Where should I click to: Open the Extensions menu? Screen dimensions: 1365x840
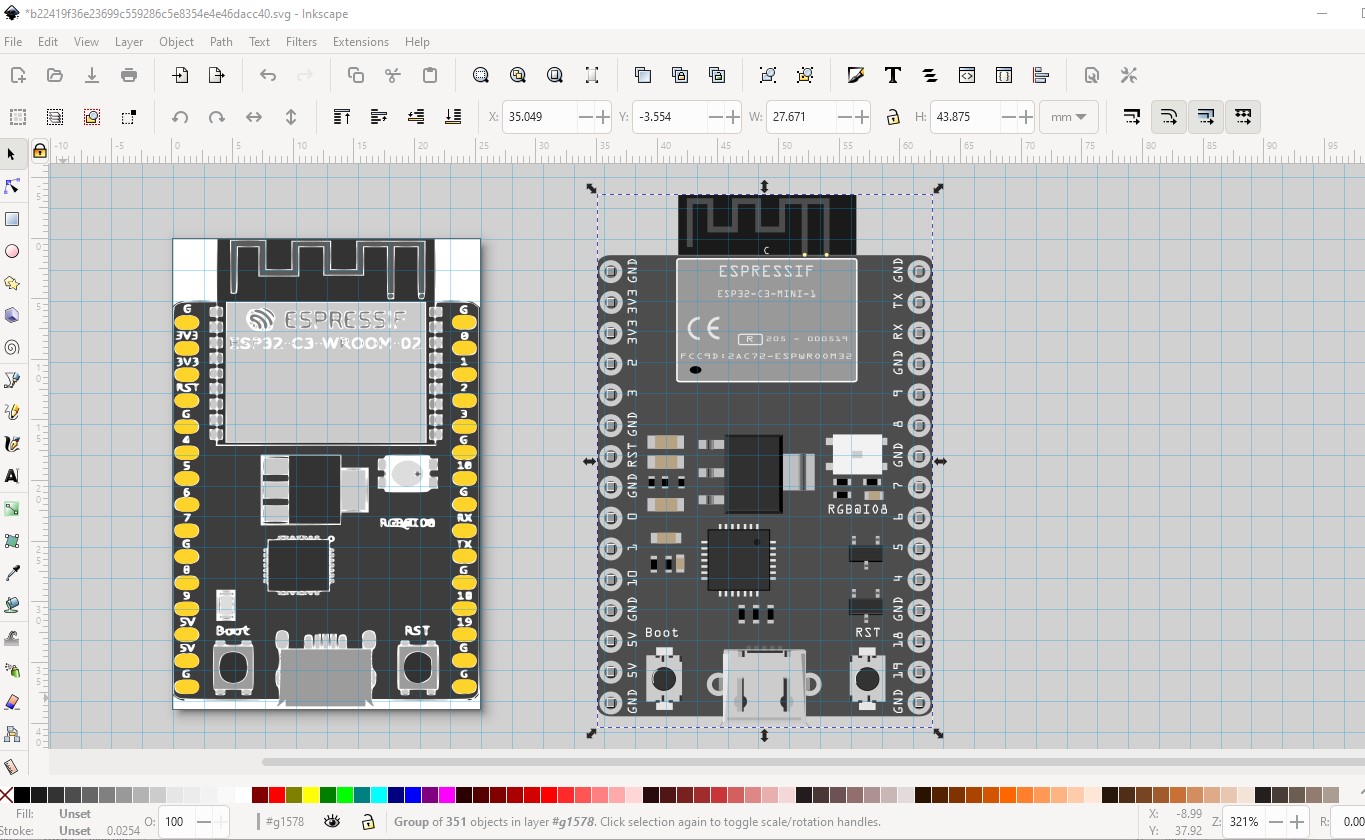click(361, 42)
